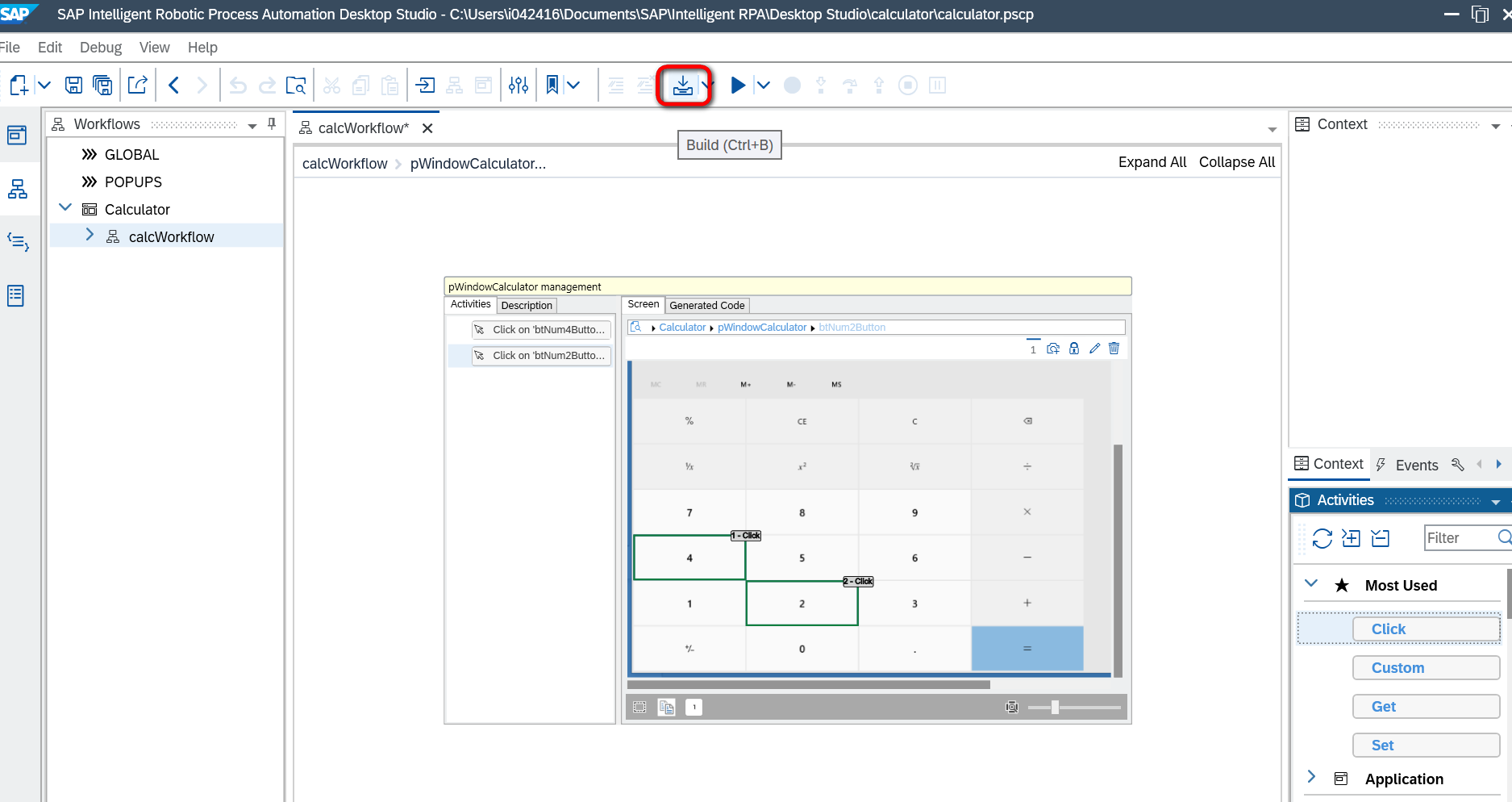Click the Filter input field in Activities
The width and height of the screenshot is (1512, 802).
click(1460, 538)
